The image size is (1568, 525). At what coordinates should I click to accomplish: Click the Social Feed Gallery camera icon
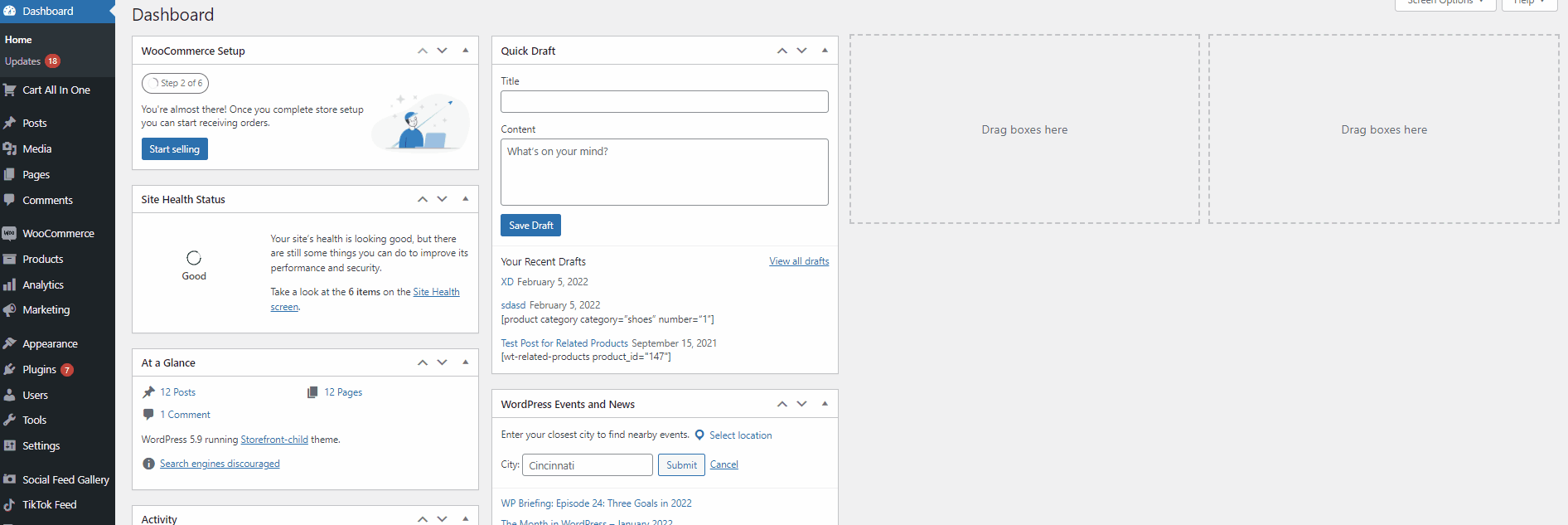coord(10,479)
